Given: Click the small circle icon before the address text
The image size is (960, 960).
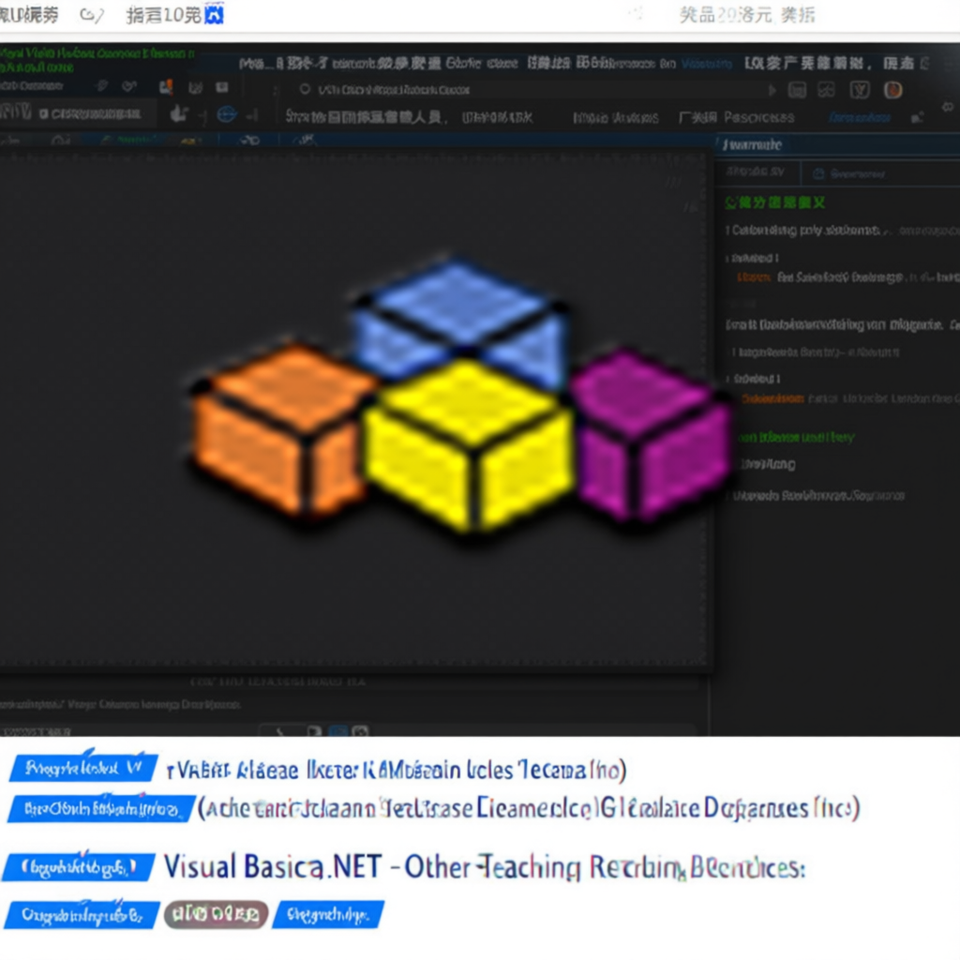Looking at the screenshot, I should 305,89.
